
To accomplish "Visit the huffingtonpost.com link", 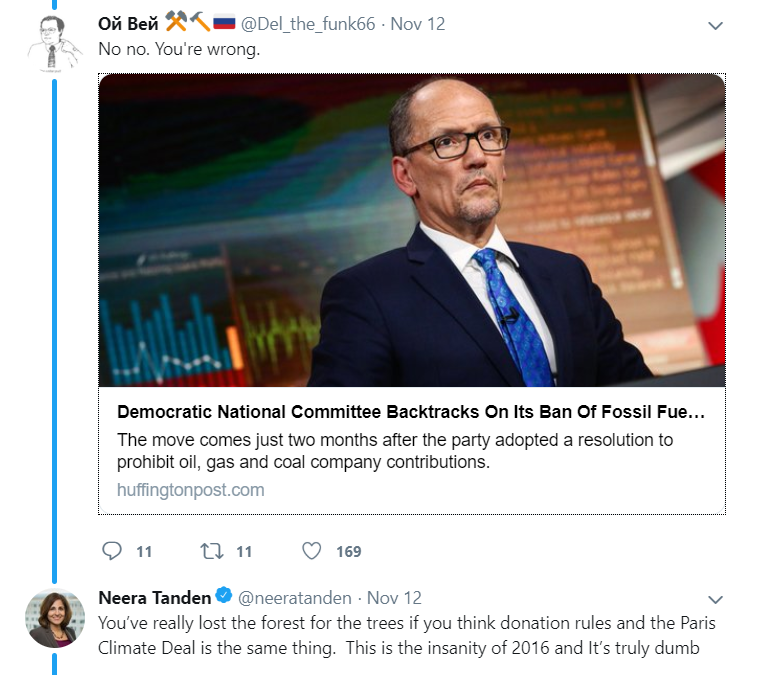I will [x=191, y=490].
